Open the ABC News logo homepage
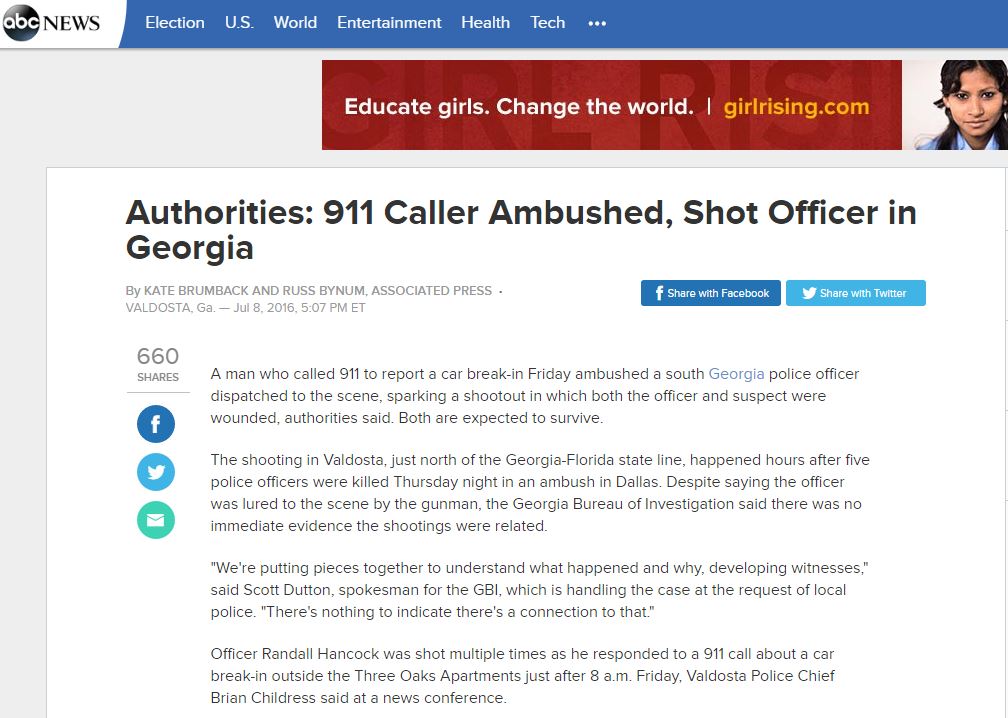1008x718 pixels. (x=51, y=22)
